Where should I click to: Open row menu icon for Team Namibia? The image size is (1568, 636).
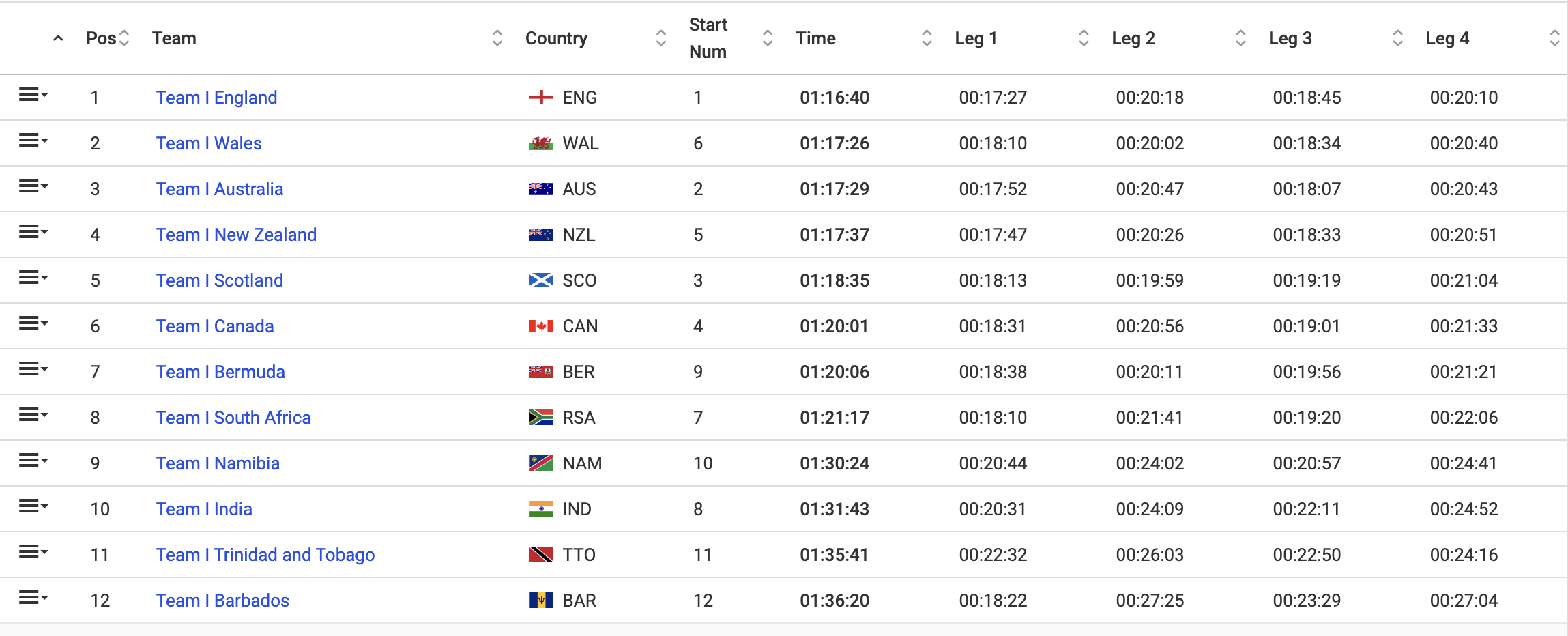coord(33,461)
